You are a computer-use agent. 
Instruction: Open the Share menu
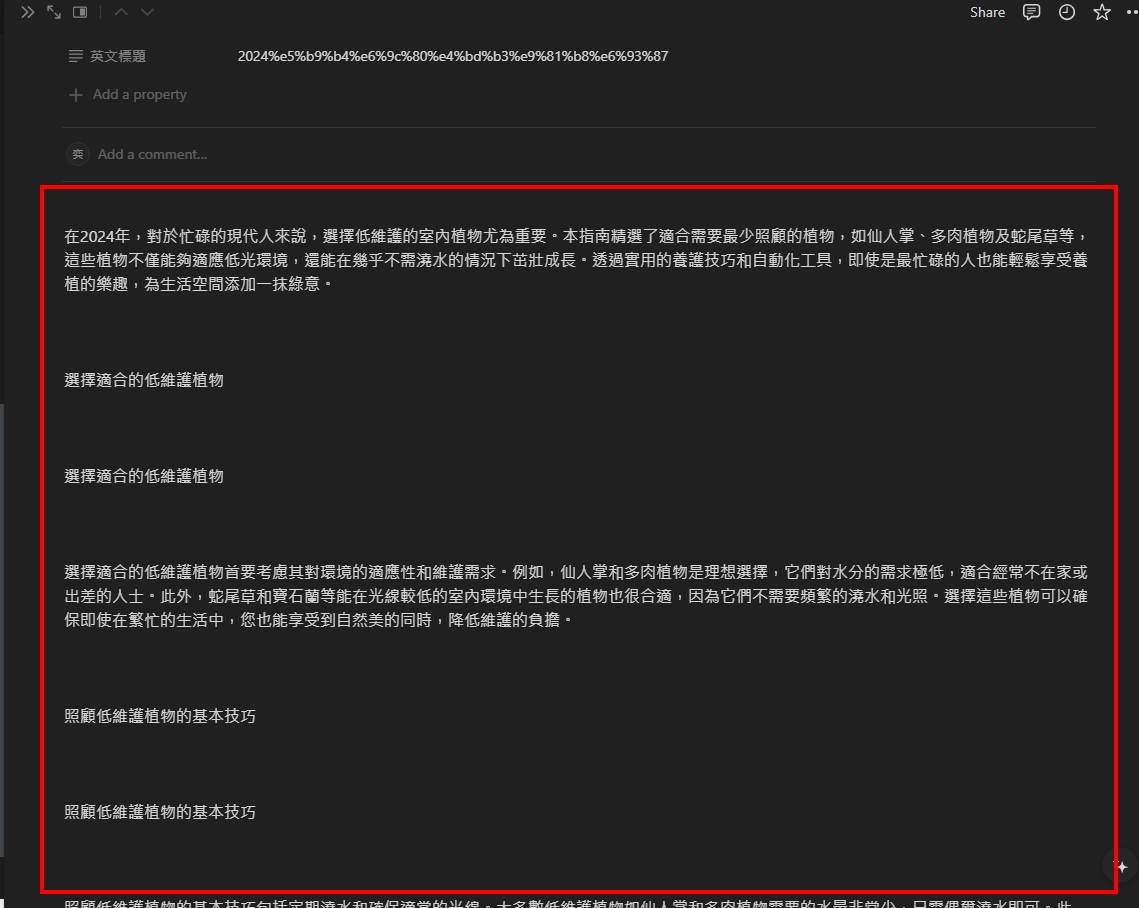[987, 12]
